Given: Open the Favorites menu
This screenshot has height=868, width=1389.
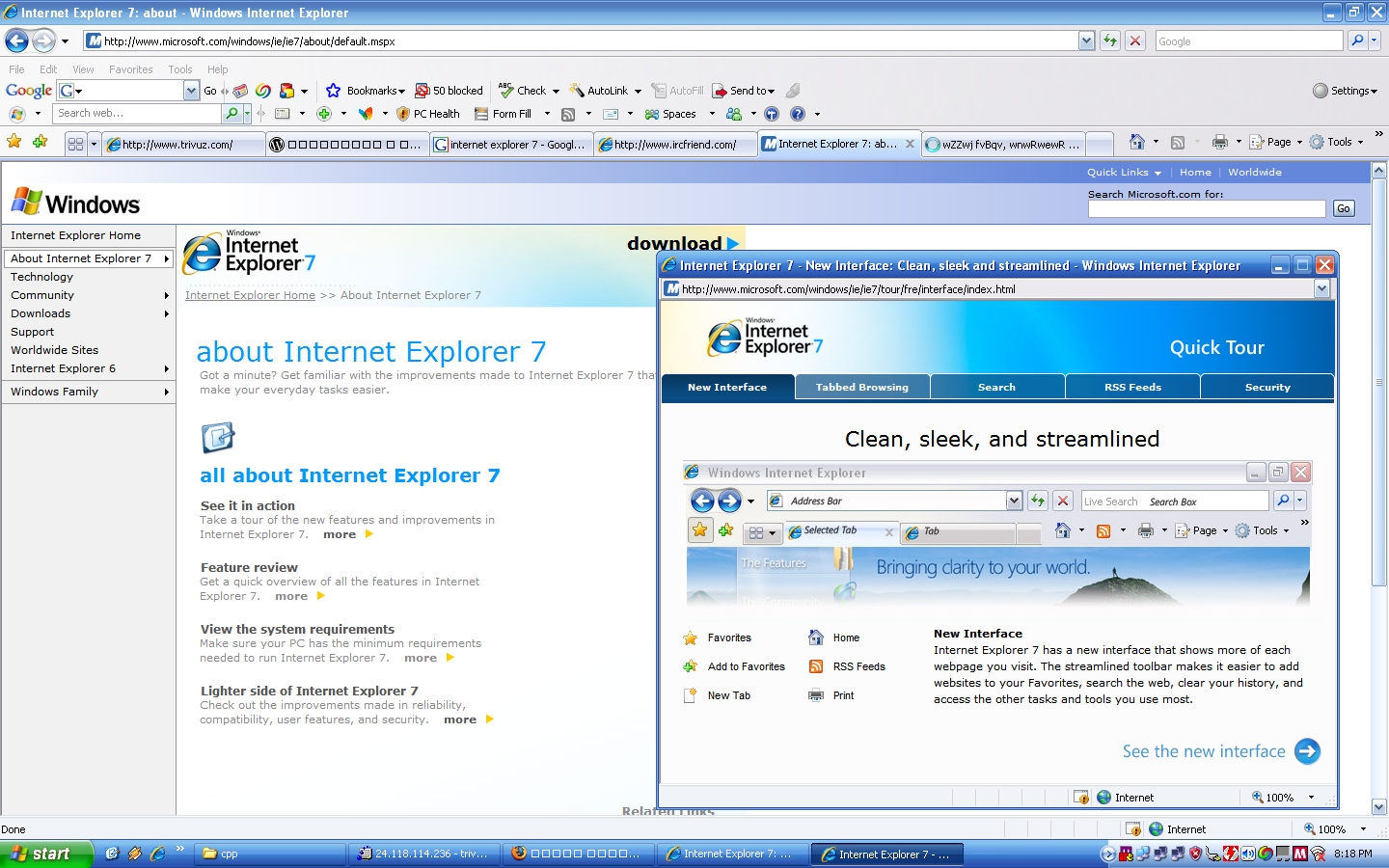Looking at the screenshot, I should point(130,69).
